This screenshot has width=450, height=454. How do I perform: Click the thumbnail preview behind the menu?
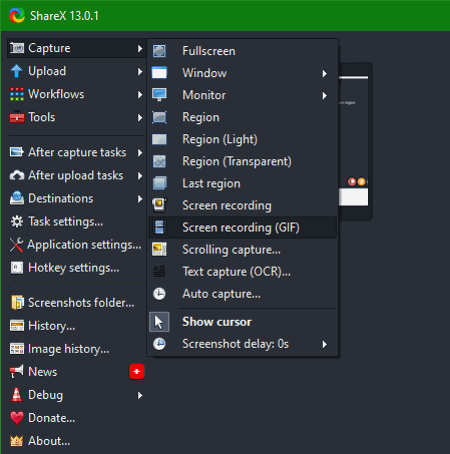[x=355, y=141]
